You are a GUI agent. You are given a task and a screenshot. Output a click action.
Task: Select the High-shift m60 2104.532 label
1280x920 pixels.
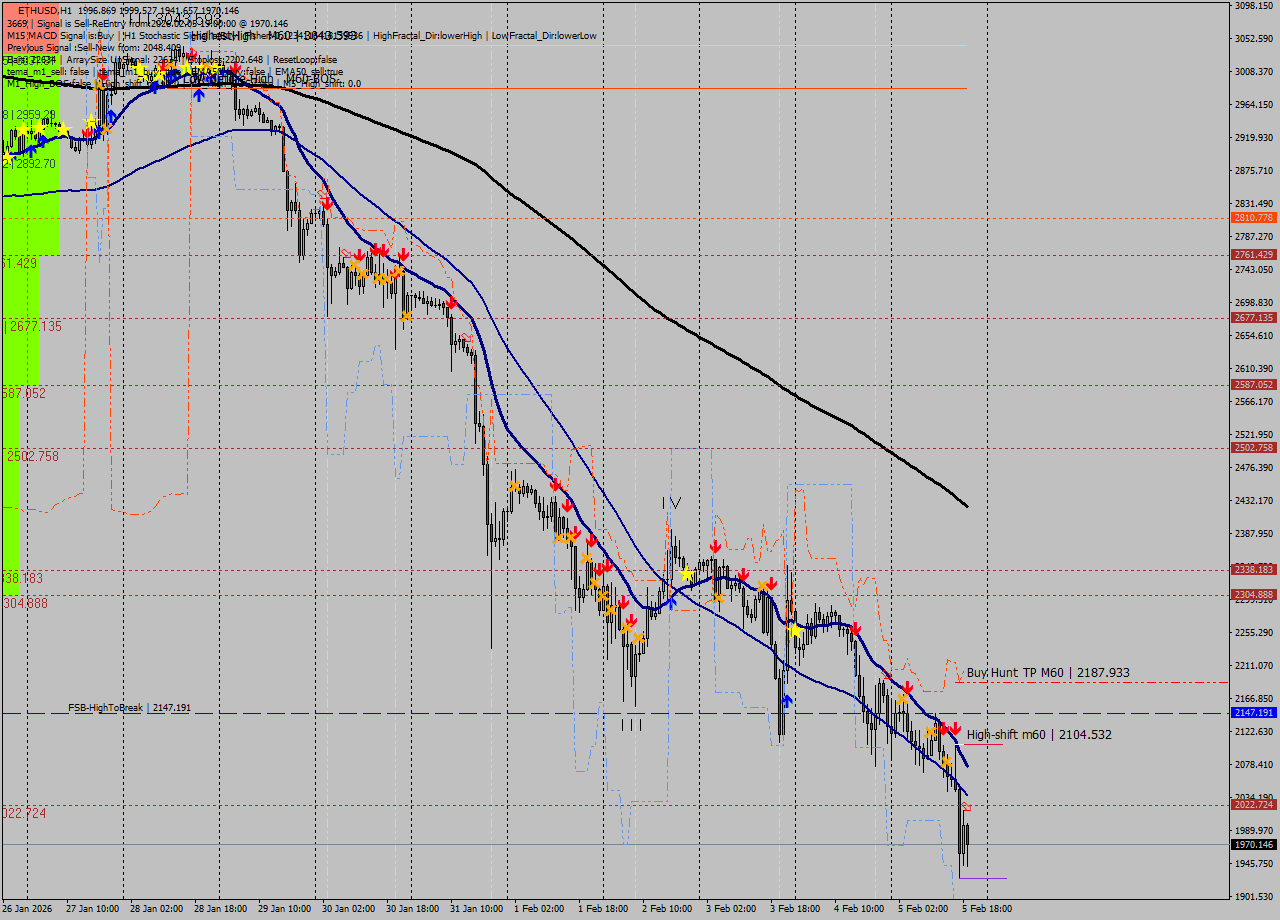tap(1038, 735)
